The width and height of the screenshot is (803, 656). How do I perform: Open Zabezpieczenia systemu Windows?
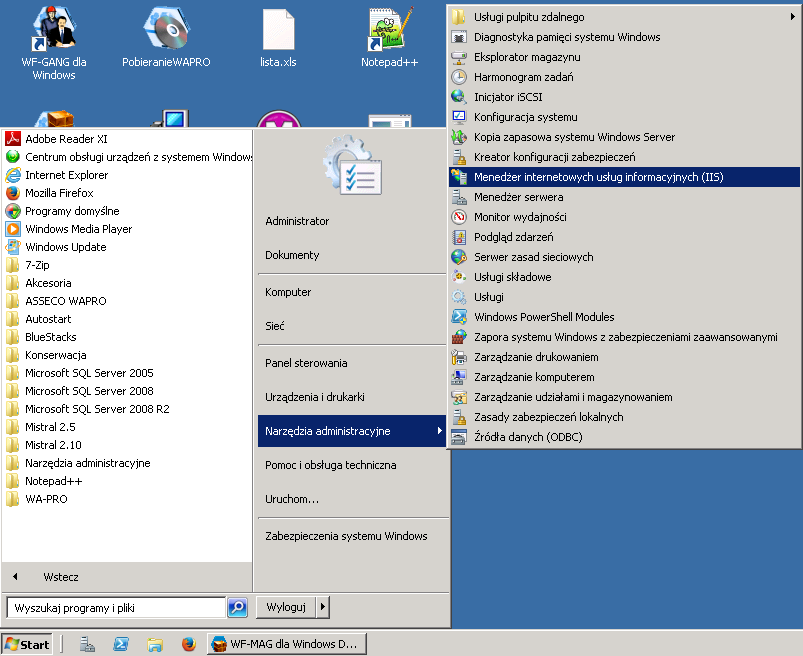pyautogui.click(x=352, y=536)
